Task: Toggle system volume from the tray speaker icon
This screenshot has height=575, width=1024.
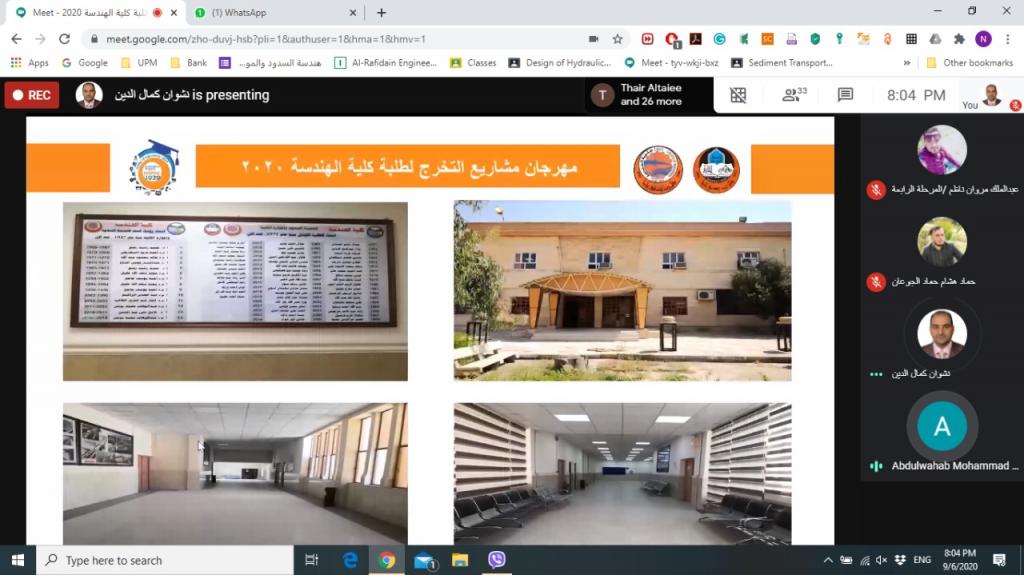Action: tap(883, 560)
